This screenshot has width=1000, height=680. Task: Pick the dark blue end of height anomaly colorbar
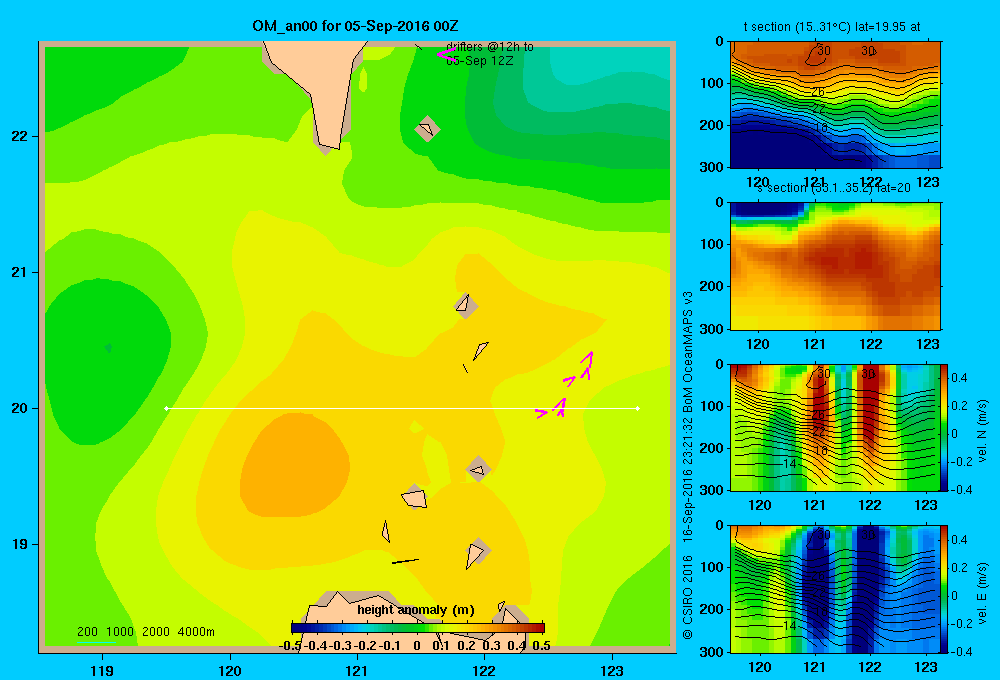click(x=298, y=628)
